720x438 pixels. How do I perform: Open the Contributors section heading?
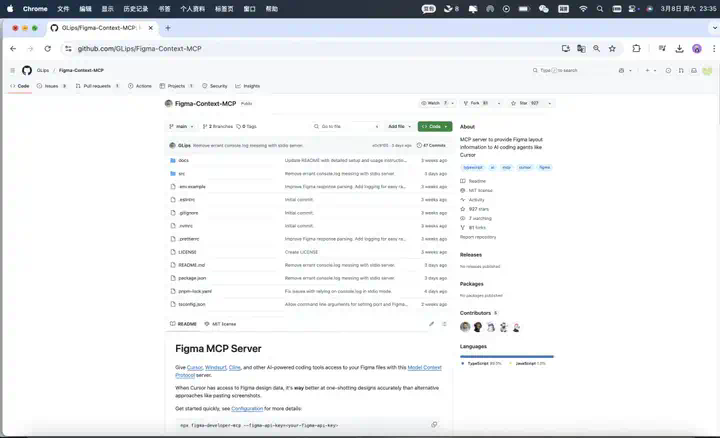click(x=475, y=313)
